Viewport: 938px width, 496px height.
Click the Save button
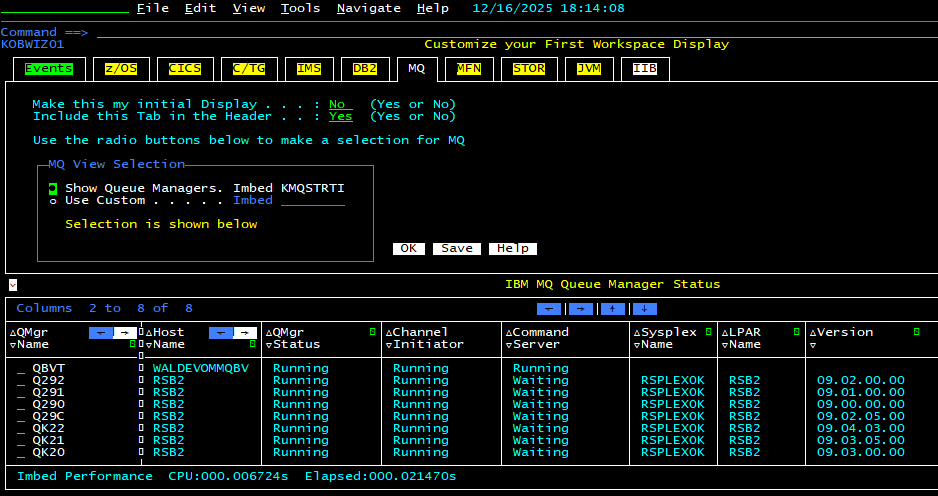pos(457,248)
